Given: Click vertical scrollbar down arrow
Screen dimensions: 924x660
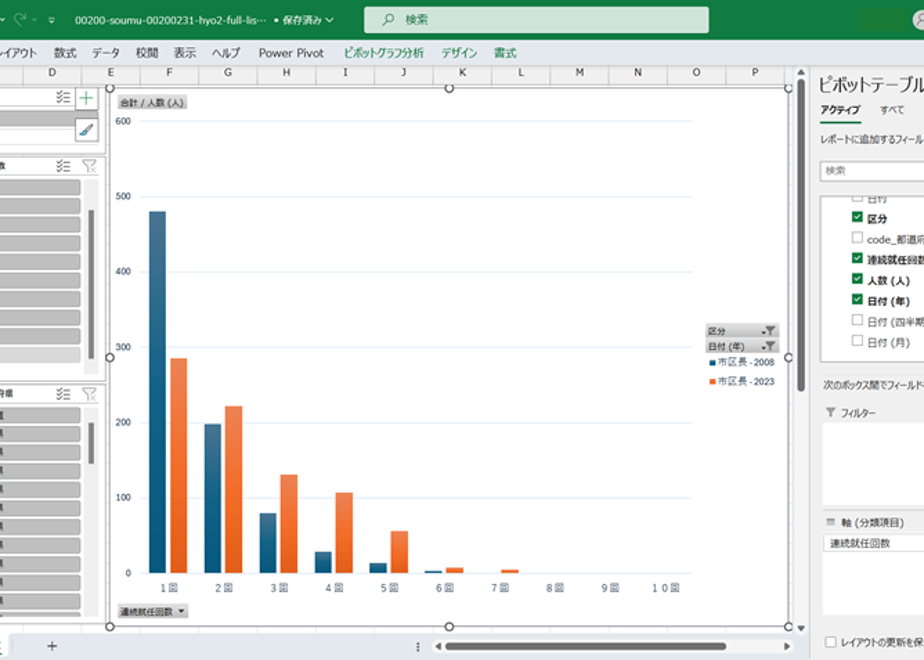Looking at the screenshot, I should pos(801,628).
